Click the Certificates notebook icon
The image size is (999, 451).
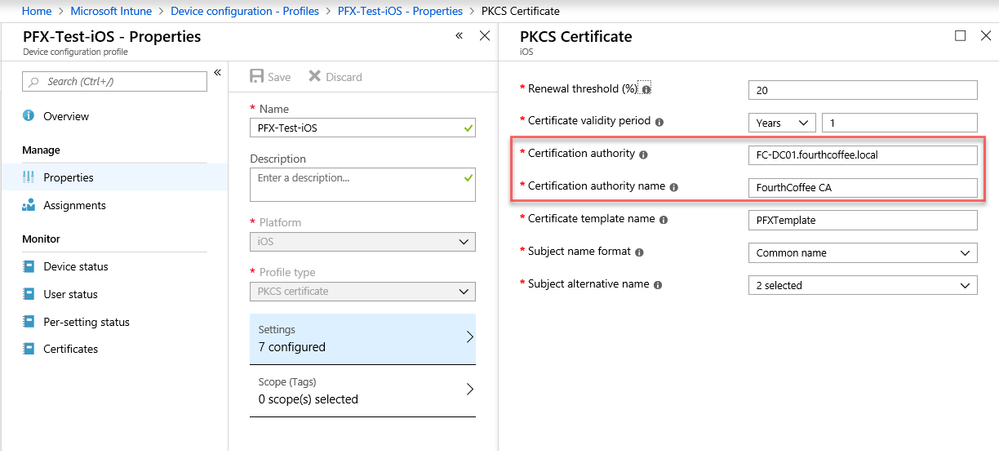[x=28, y=349]
